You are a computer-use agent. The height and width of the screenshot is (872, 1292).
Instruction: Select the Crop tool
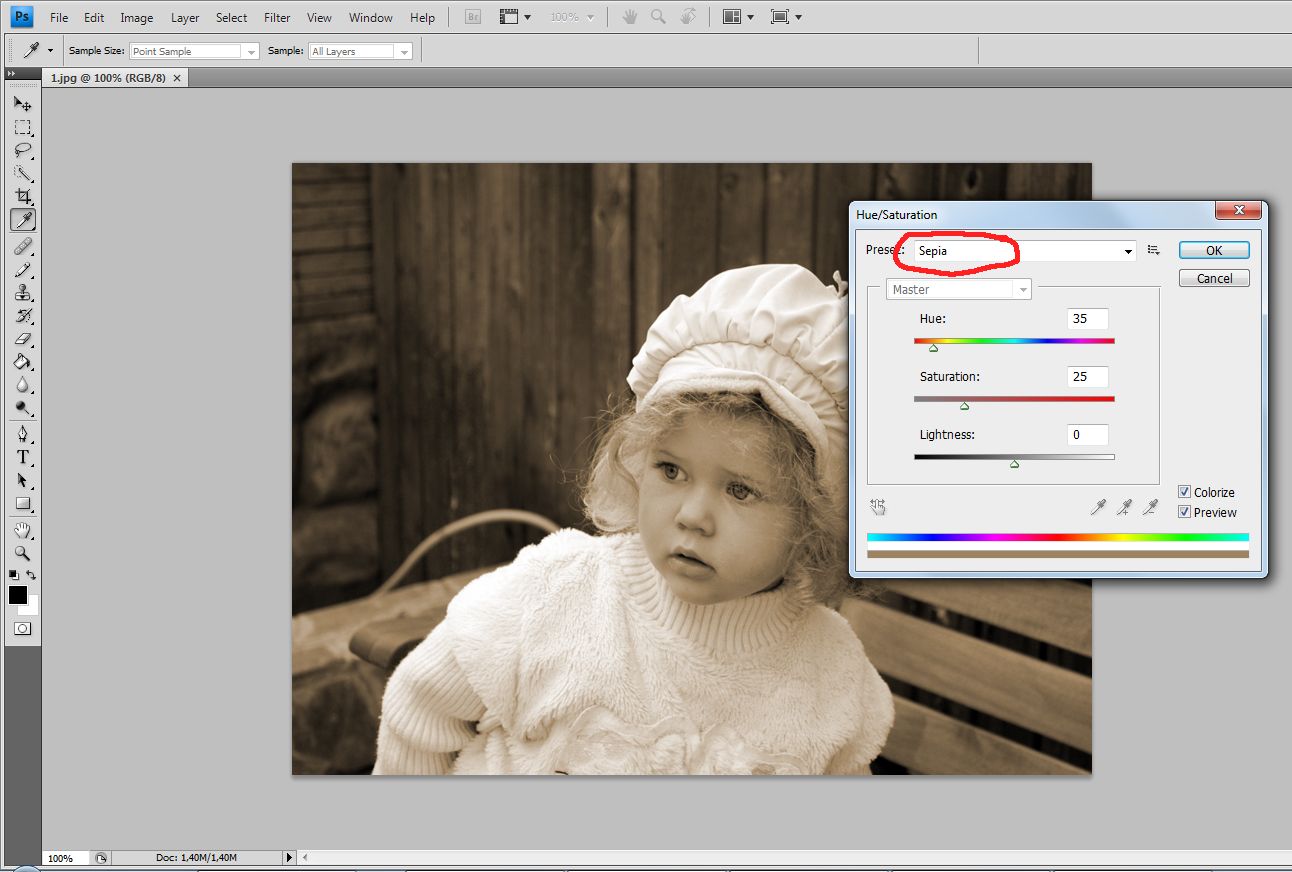coord(22,196)
